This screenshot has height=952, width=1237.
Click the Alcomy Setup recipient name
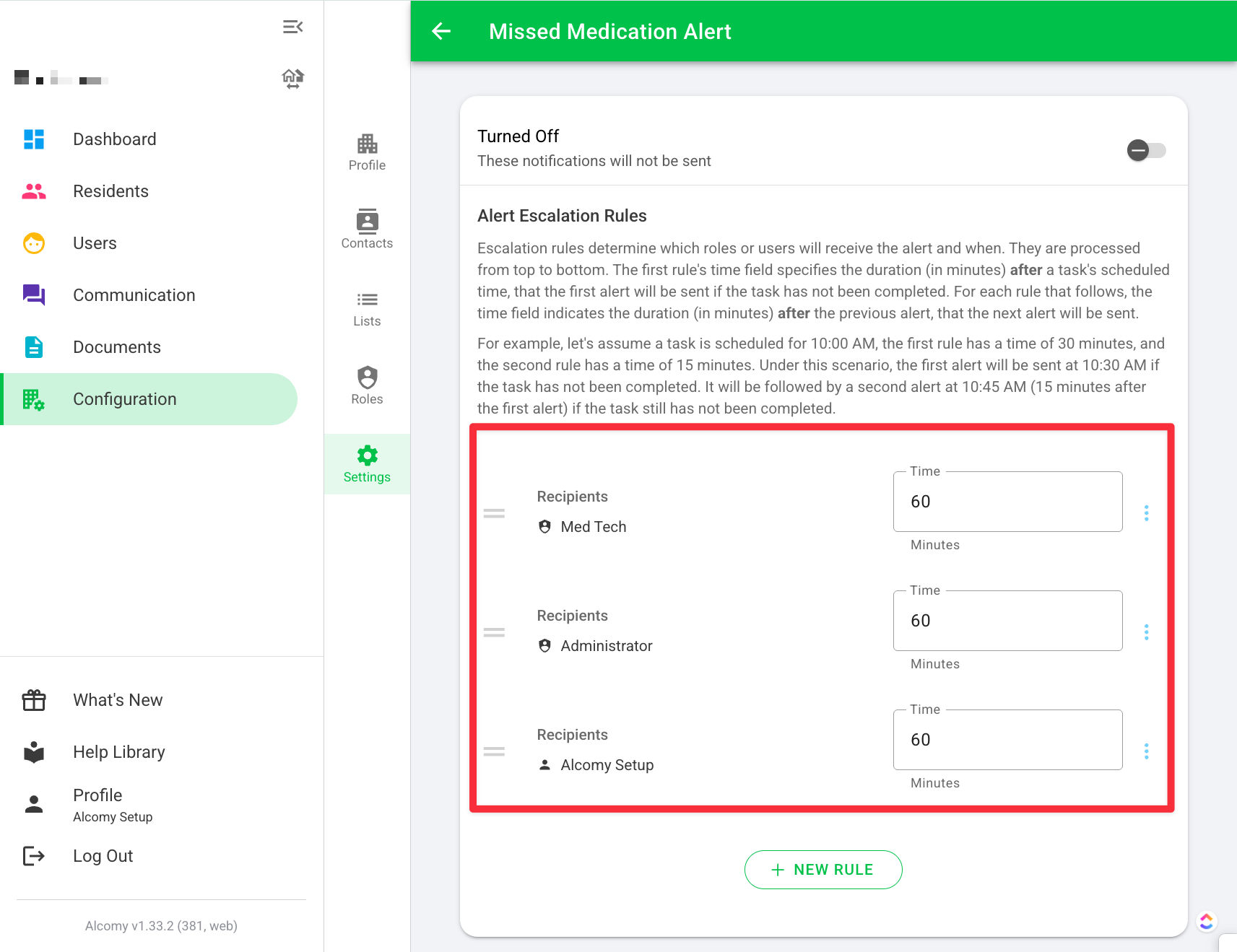pos(607,765)
